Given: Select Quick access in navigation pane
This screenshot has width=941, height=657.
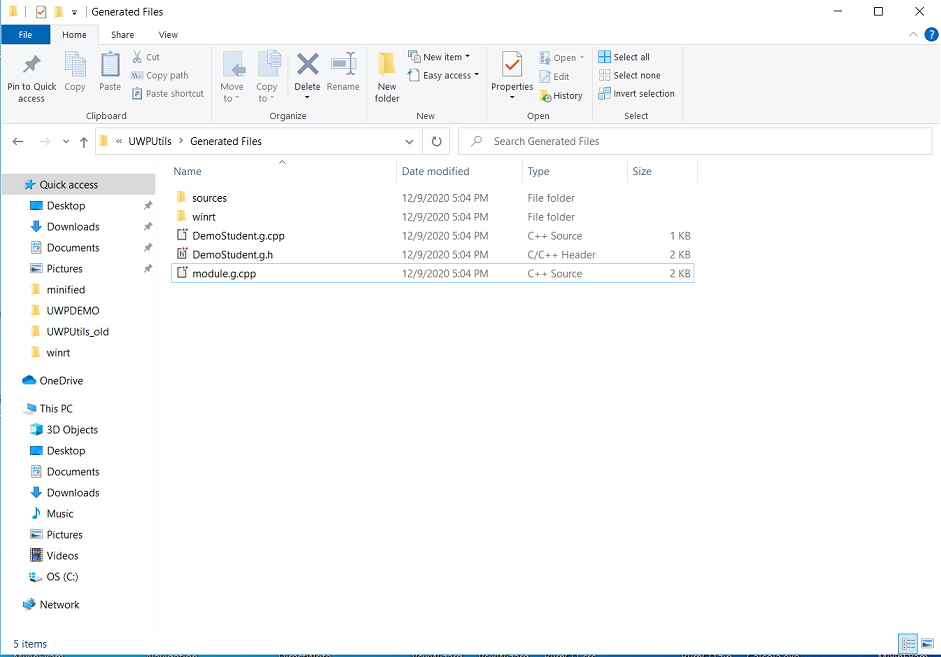Looking at the screenshot, I should point(79,185).
